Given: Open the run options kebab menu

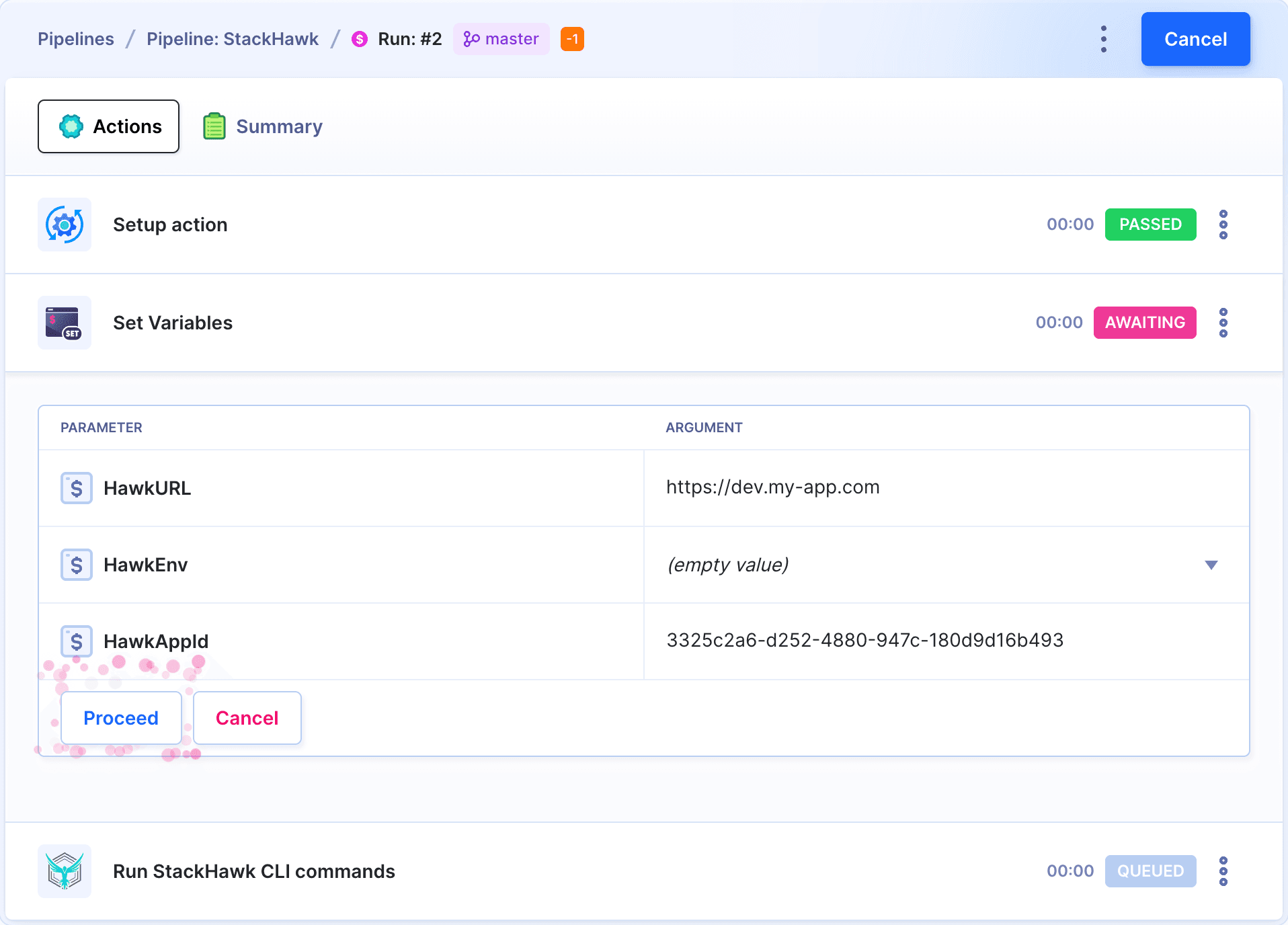Looking at the screenshot, I should [1104, 39].
